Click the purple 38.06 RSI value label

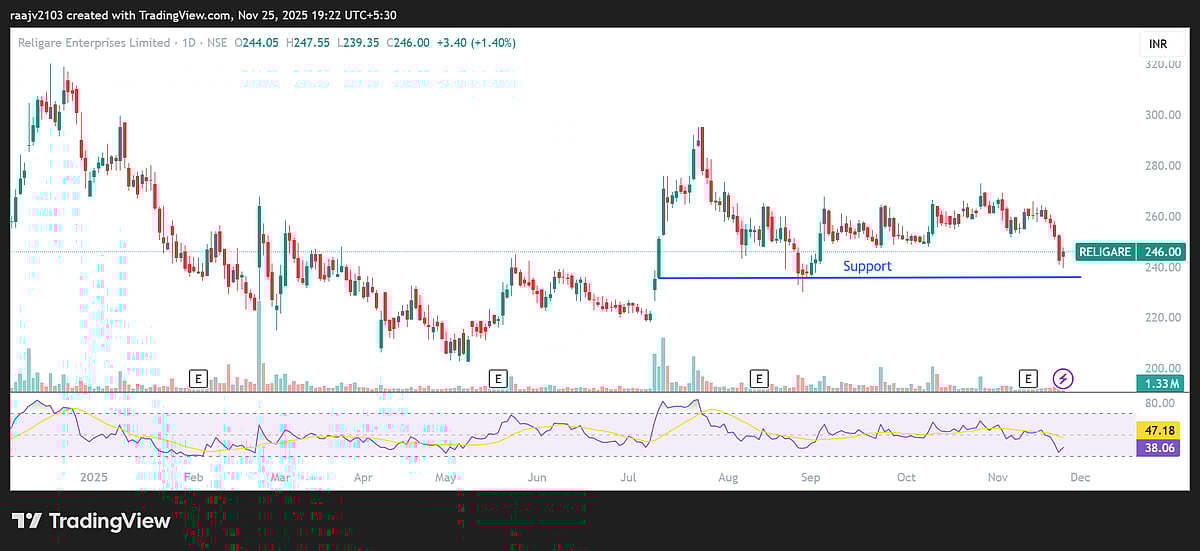(x=1160, y=449)
